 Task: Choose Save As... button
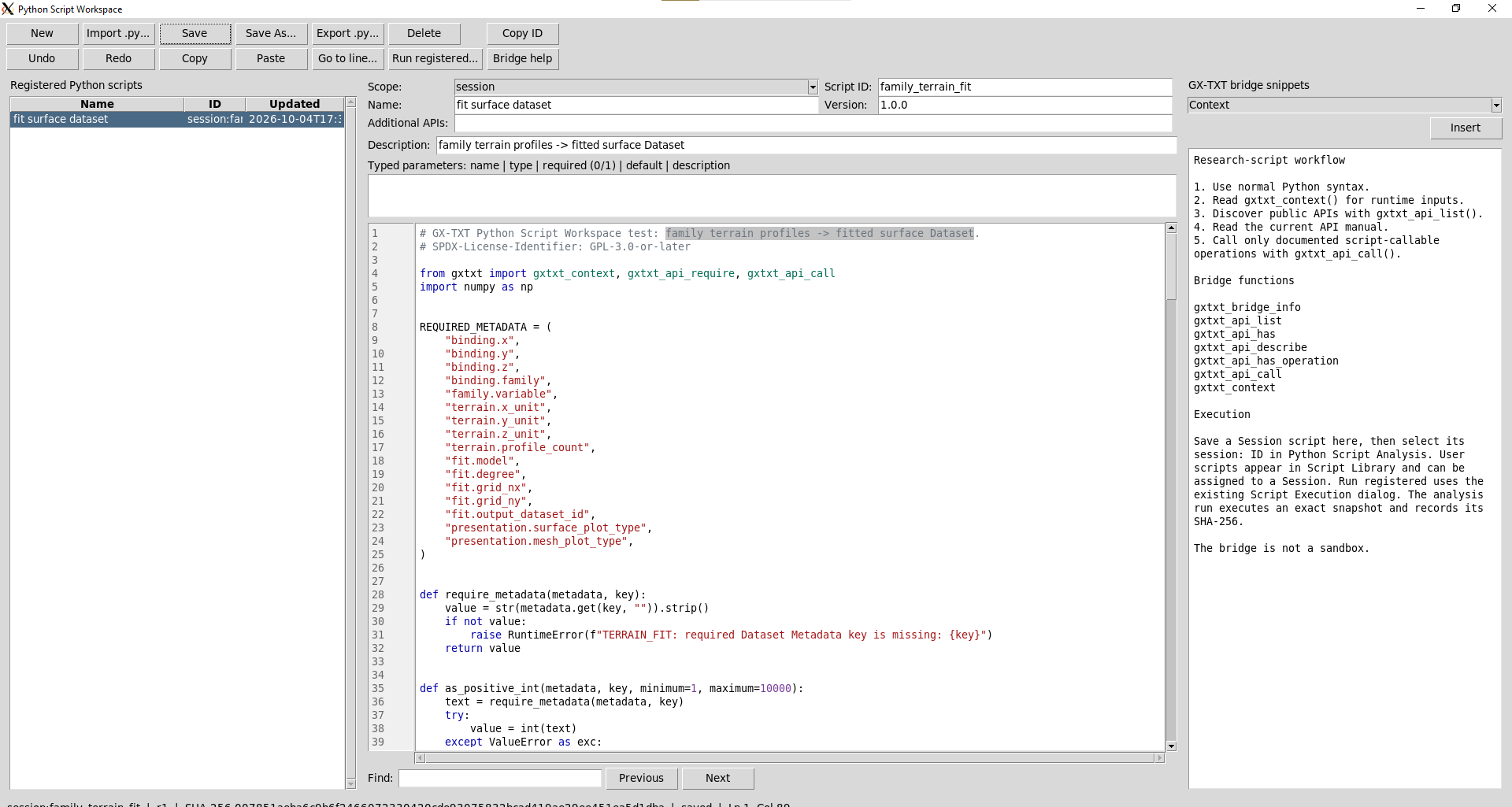(x=271, y=33)
